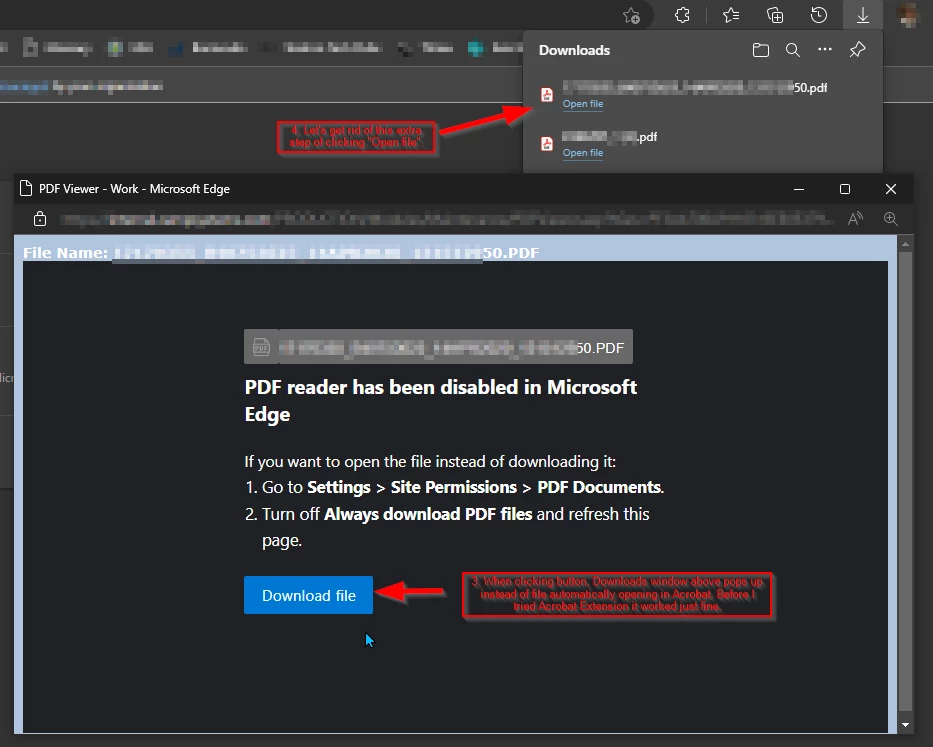
Task: Click 'PDF Viewer - Work - Microsoft Edge' title
Action: [134, 189]
